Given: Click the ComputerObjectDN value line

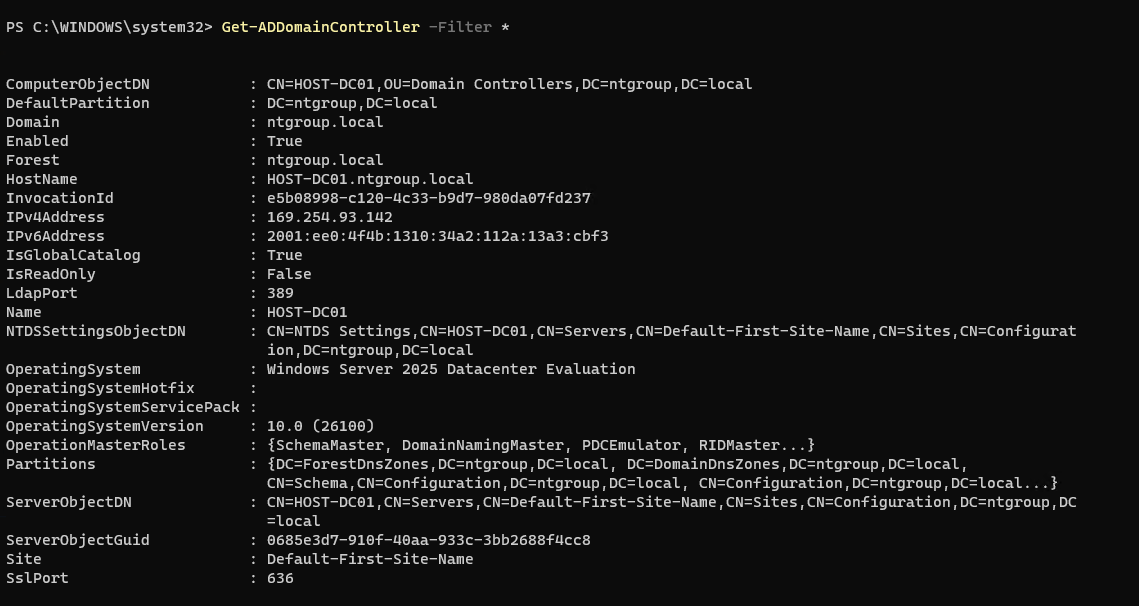Looking at the screenshot, I should (509, 84).
